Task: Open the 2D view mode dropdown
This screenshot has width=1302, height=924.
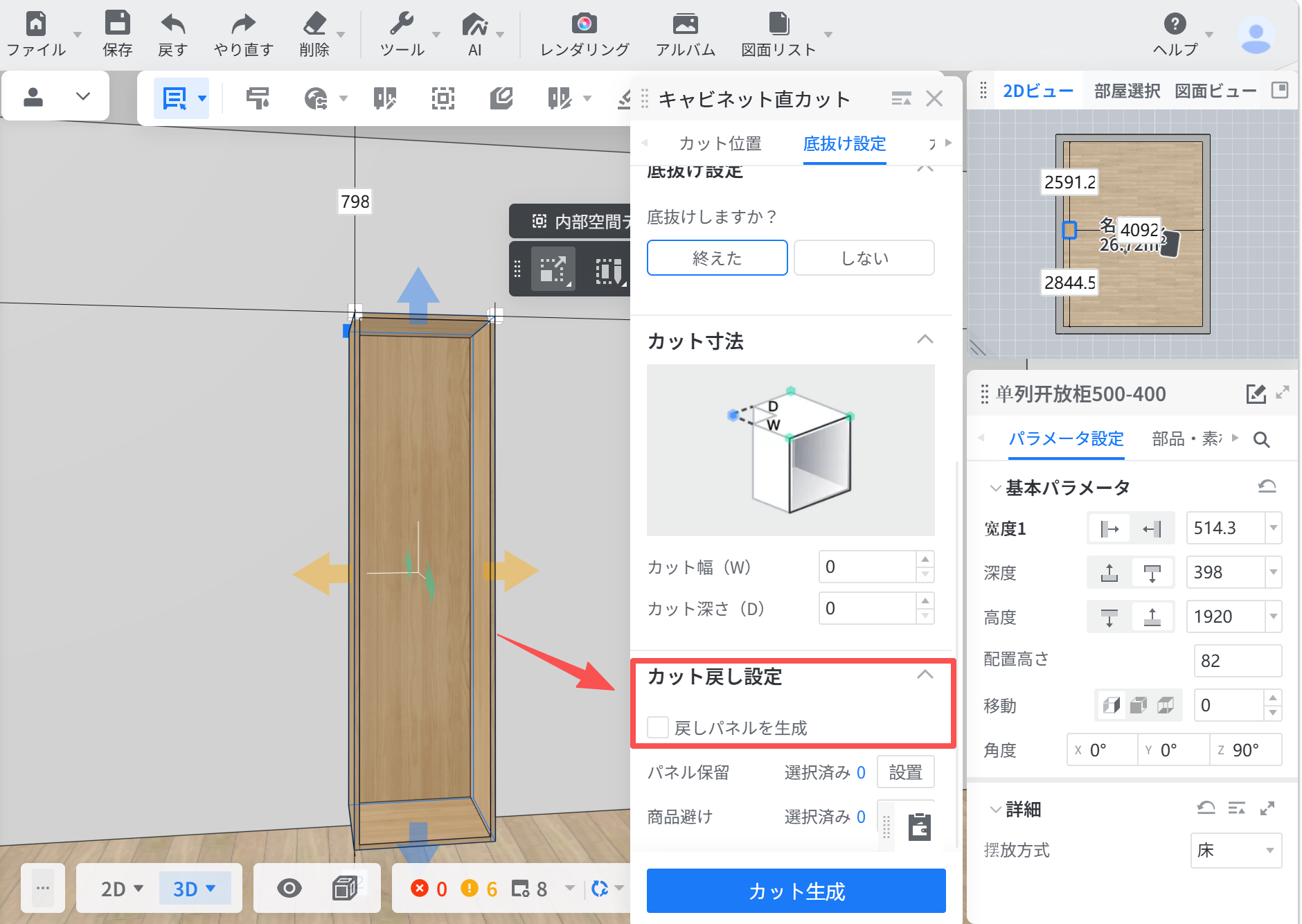Action: [122, 889]
